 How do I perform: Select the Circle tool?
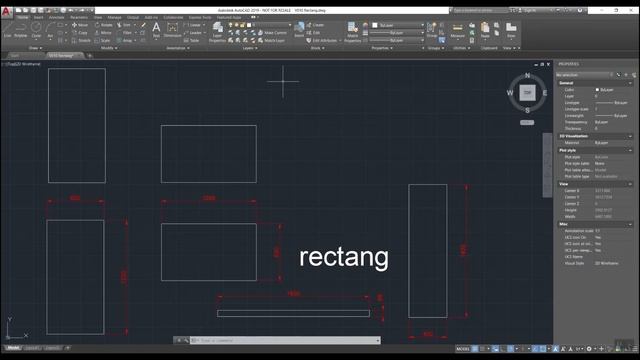pyautogui.click(x=36, y=30)
